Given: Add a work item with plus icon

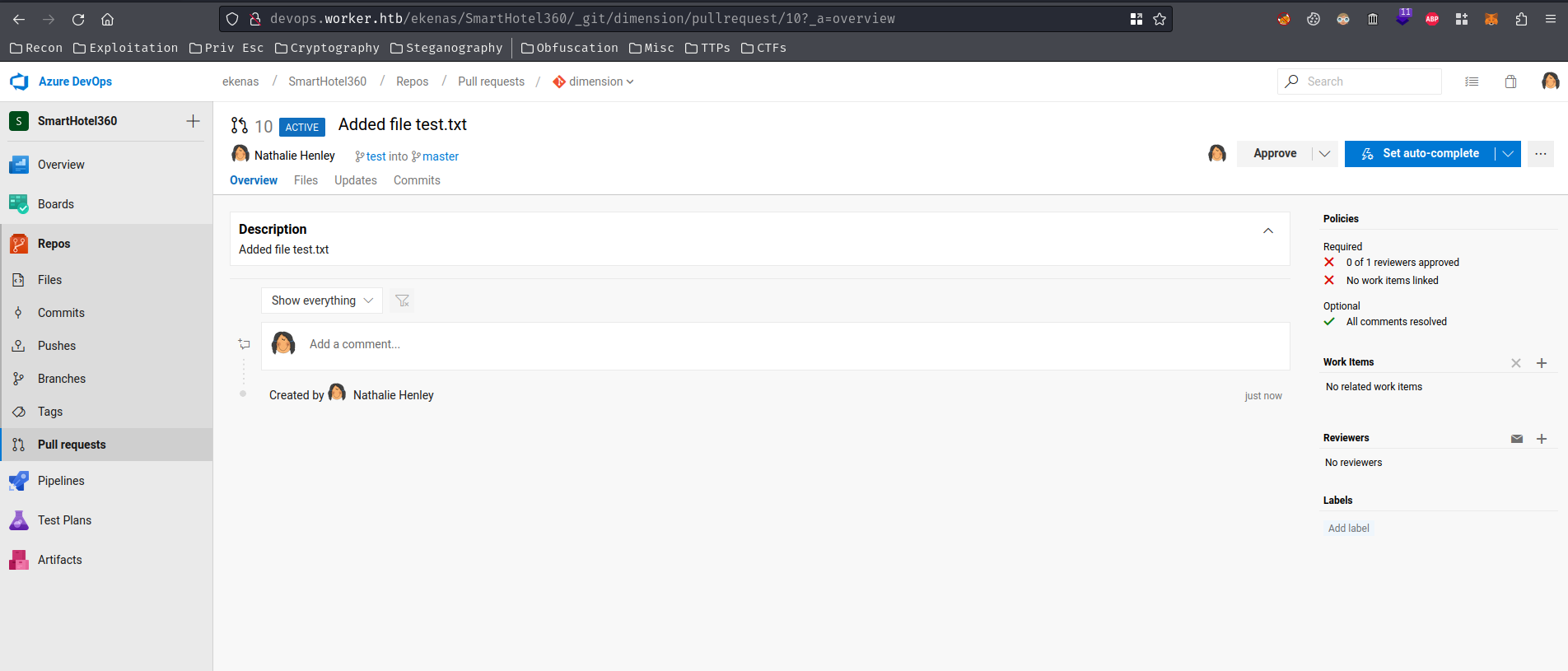Looking at the screenshot, I should (x=1542, y=363).
